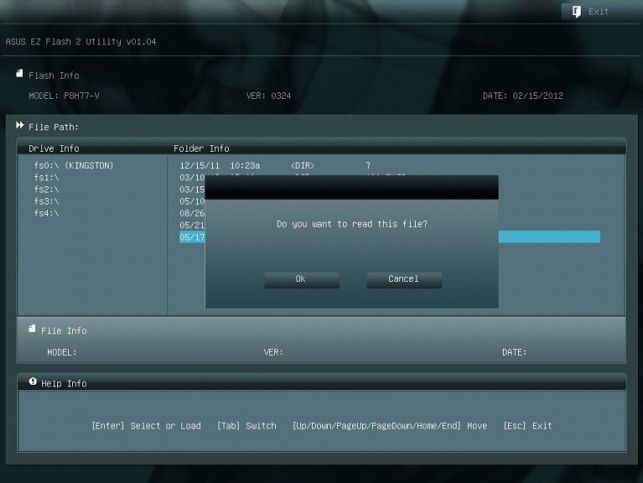Click the File Info section icon

point(32,328)
